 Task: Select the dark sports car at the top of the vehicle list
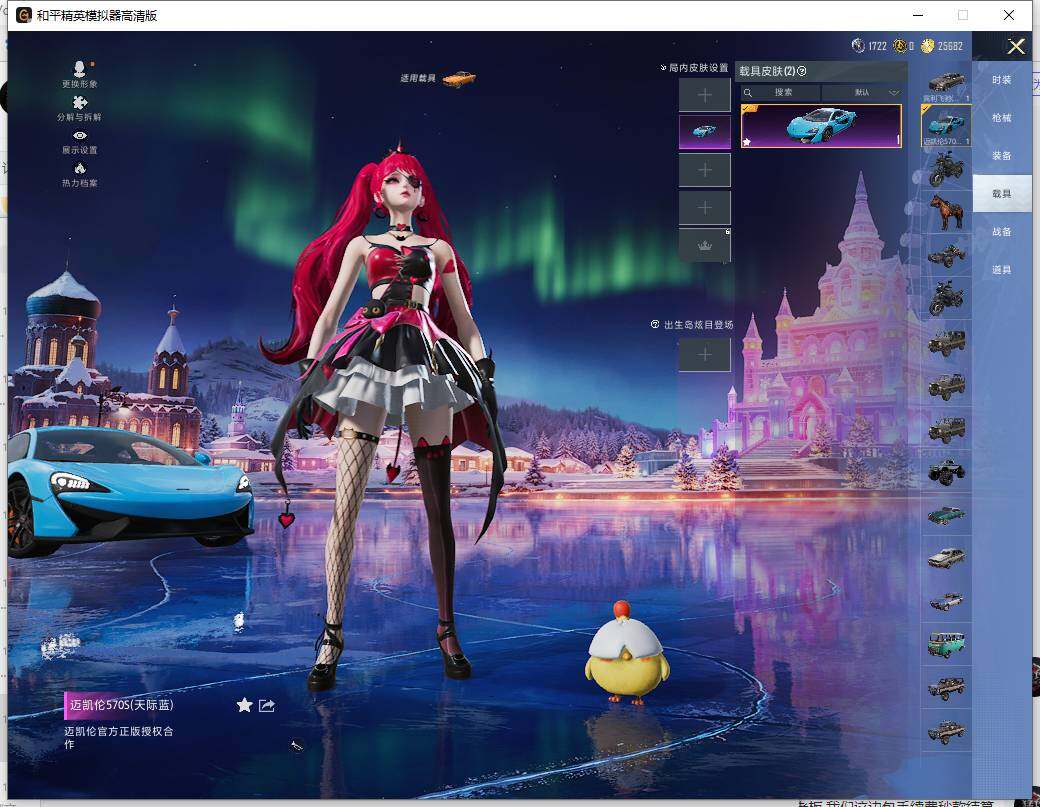click(x=946, y=84)
